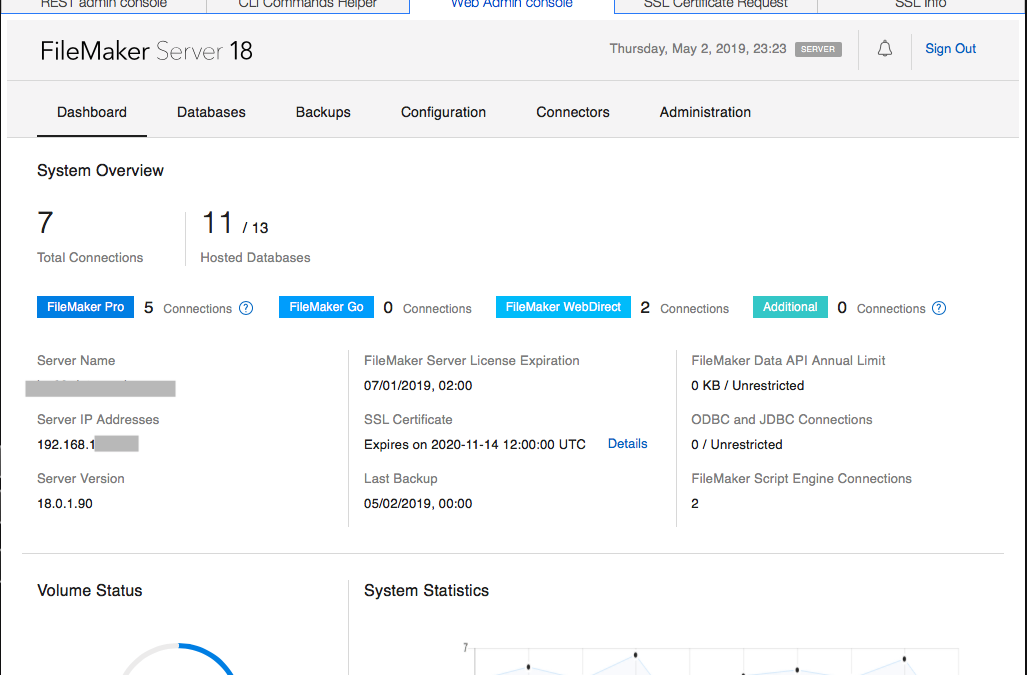Viewport: 1027px width, 675px height.
Task: Click the Sign Out link
Action: 950,49
